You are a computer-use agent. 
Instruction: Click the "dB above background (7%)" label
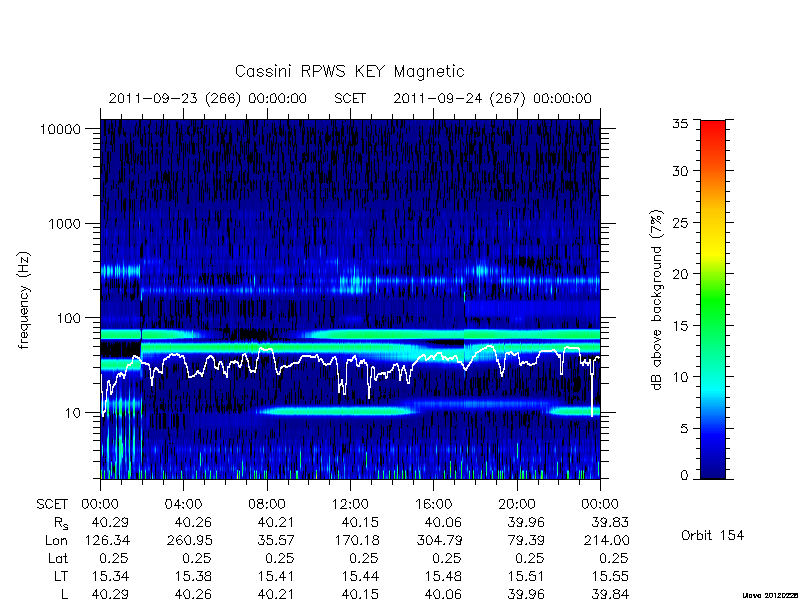click(657, 300)
